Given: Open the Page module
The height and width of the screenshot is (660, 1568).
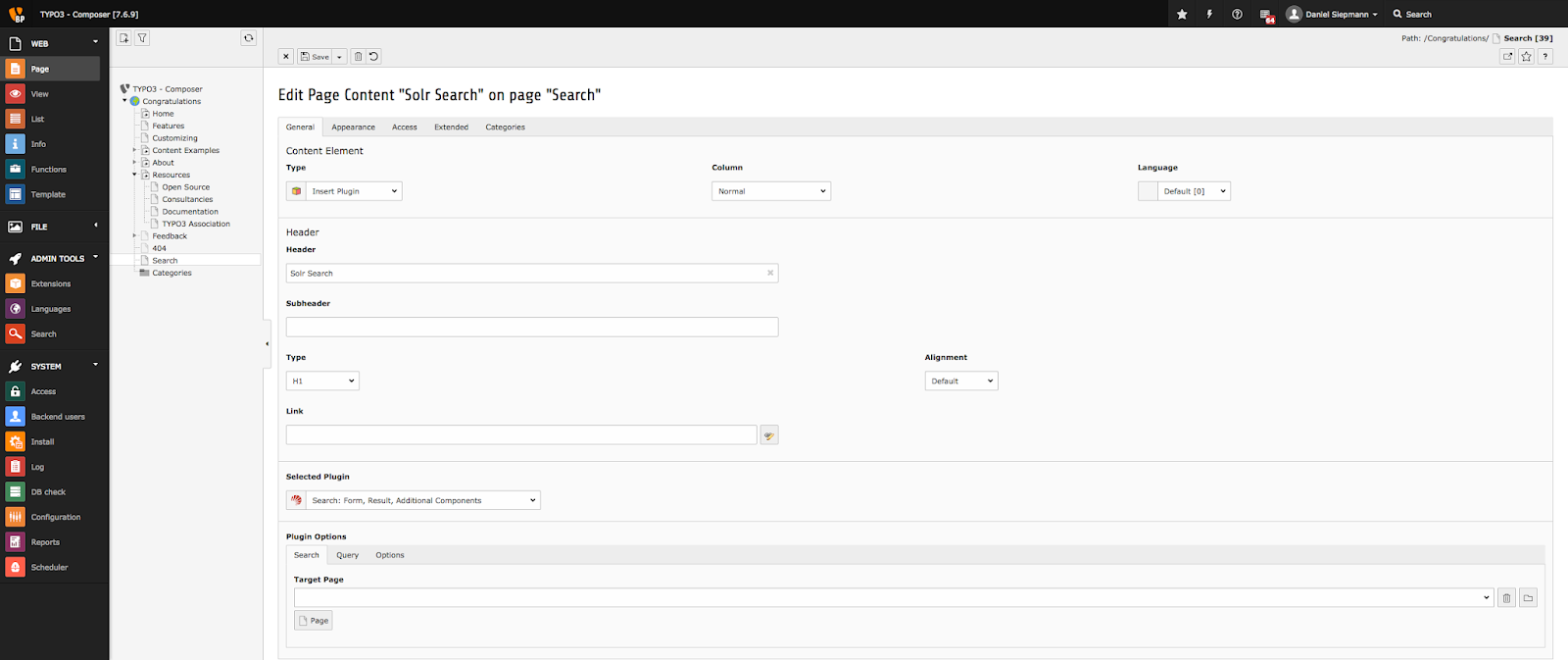Looking at the screenshot, I should point(50,69).
